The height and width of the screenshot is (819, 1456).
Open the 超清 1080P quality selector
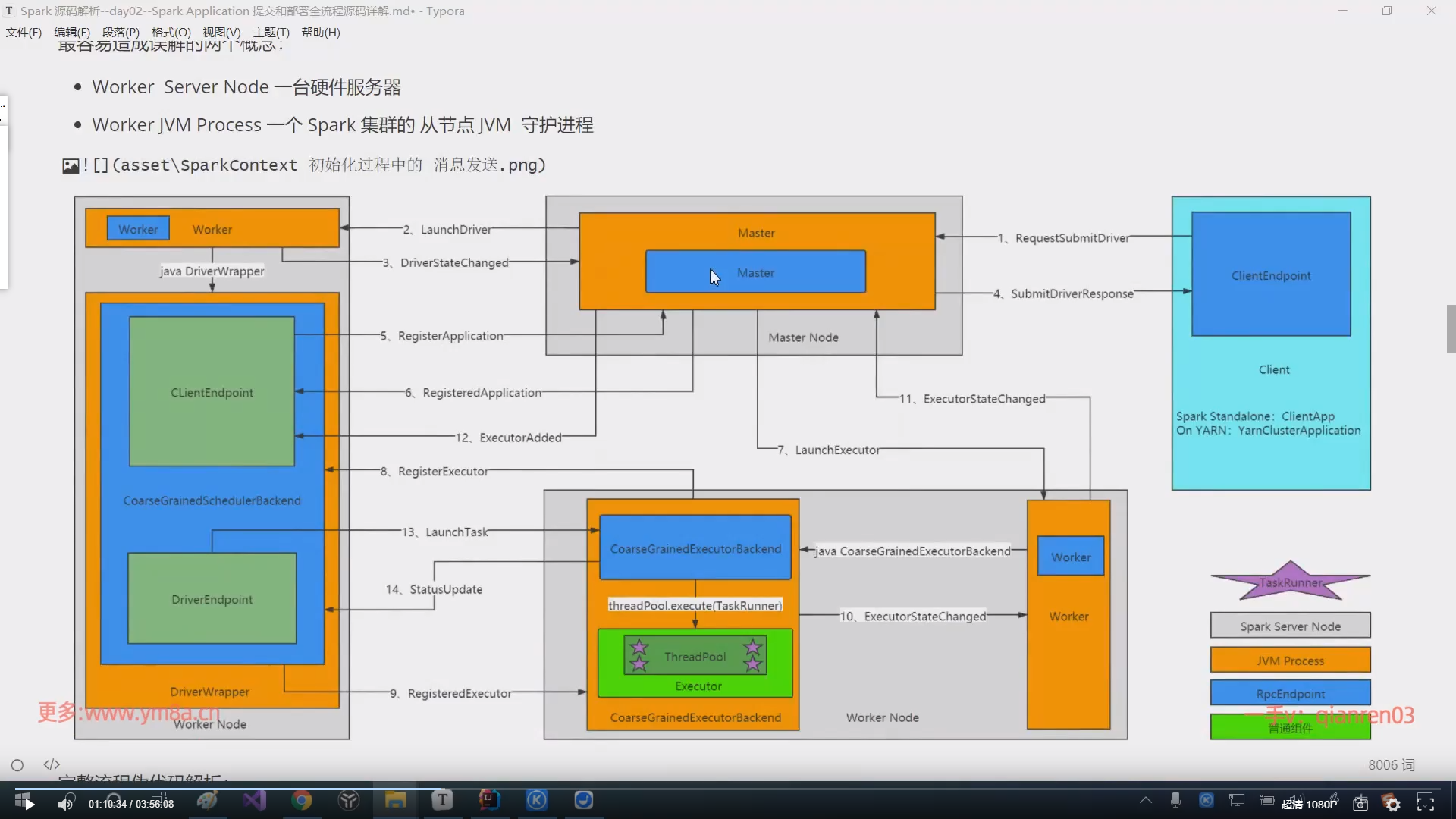[x=1309, y=805]
